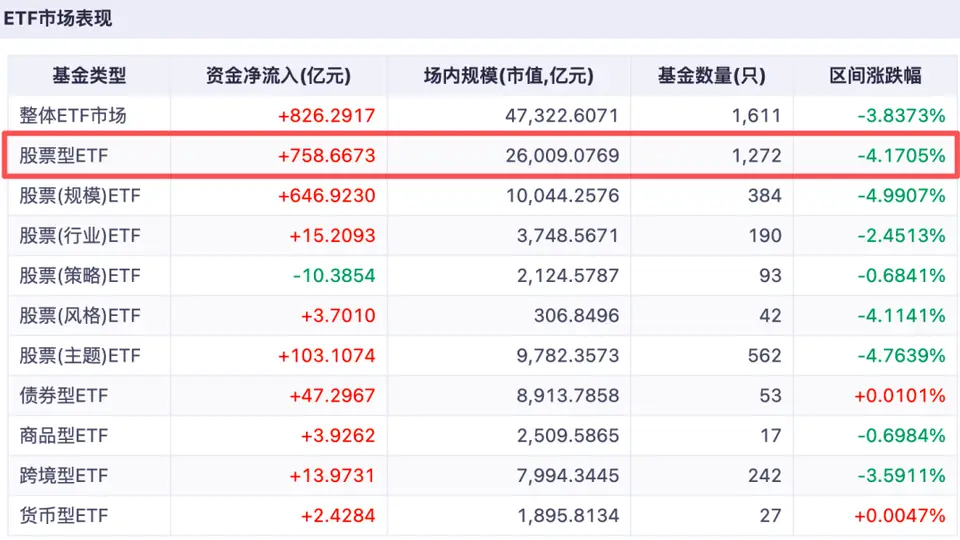
Task: Click change value -4.1141%
Action: tap(901, 315)
